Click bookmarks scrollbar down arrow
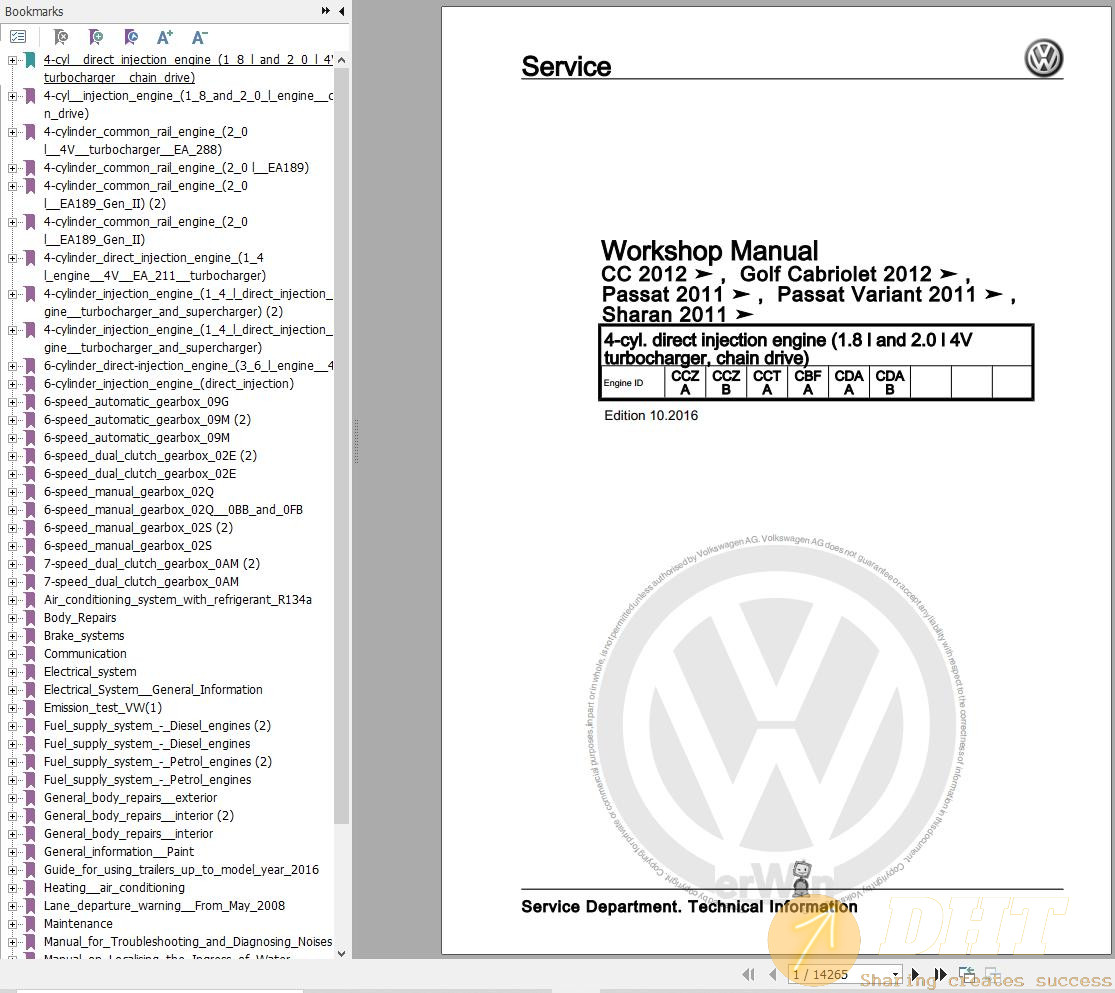 tap(341, 953)
